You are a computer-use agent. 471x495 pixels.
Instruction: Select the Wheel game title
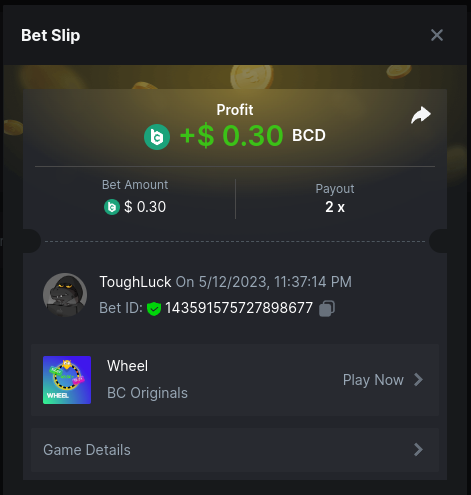click(x=127, y=366)
